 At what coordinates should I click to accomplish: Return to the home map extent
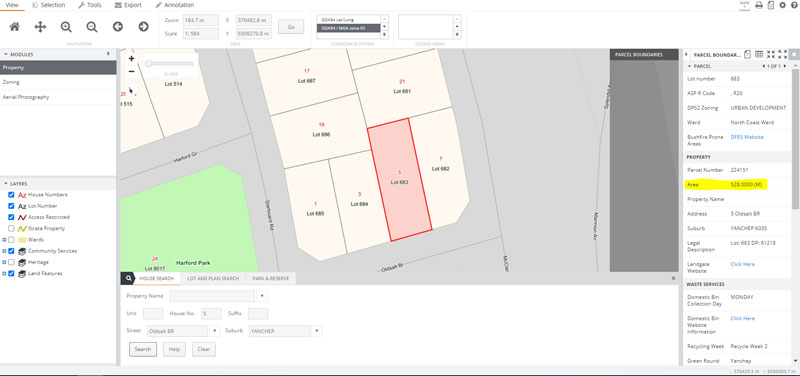click(15, 27)
